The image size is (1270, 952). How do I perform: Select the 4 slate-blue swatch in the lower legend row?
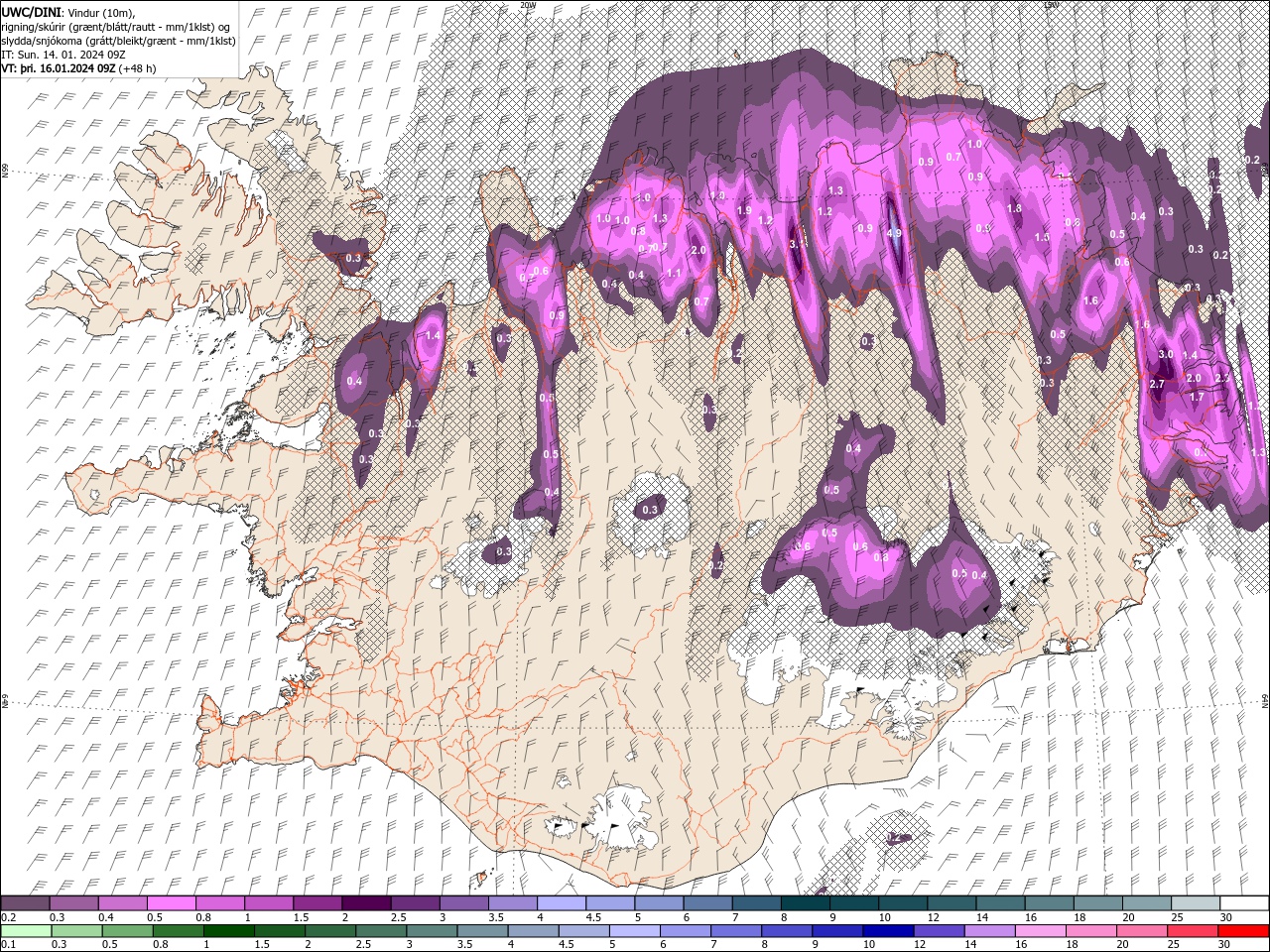(x=533, y=931)
